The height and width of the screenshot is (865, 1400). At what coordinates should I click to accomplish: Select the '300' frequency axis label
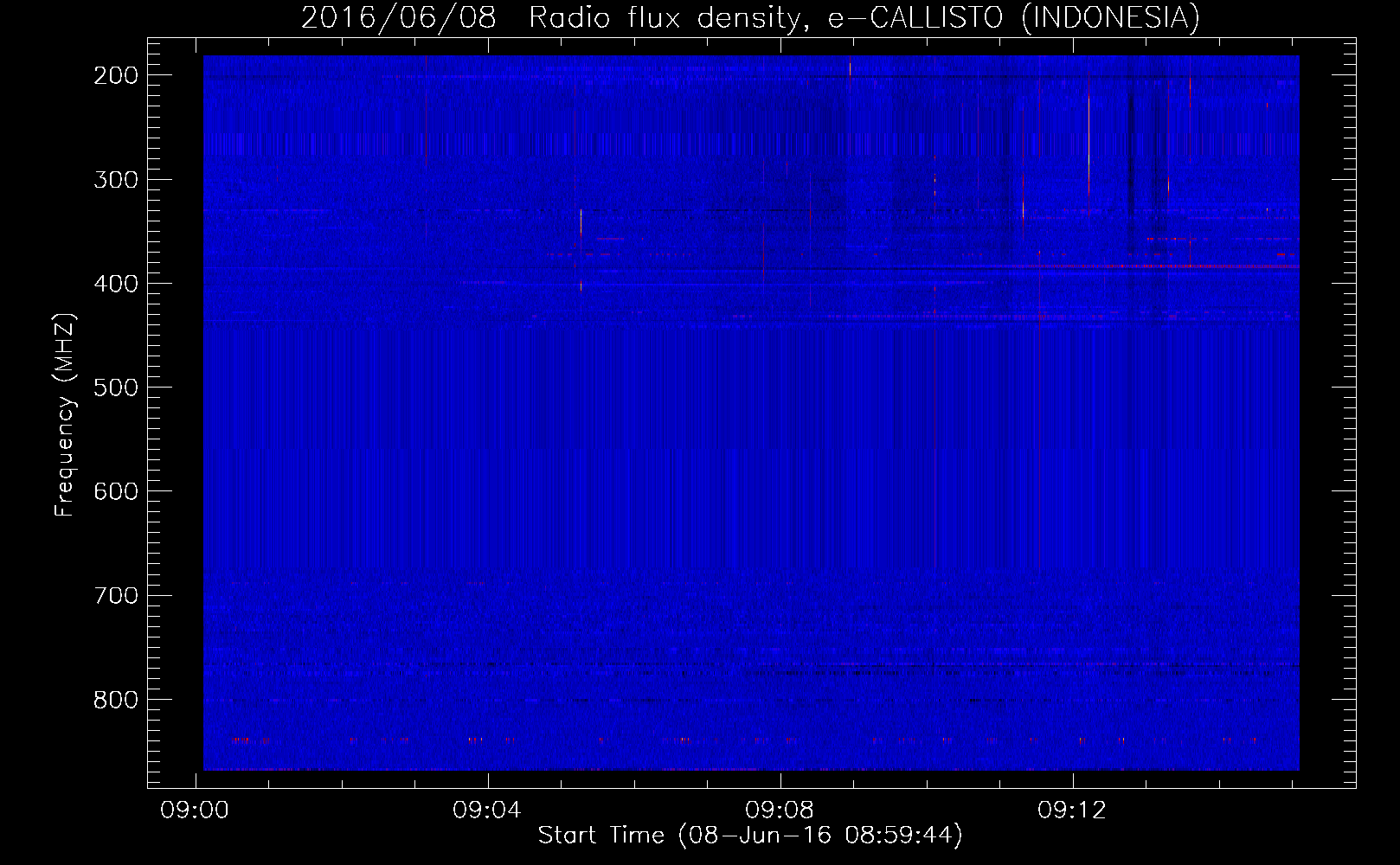click(x=116, y=180)
